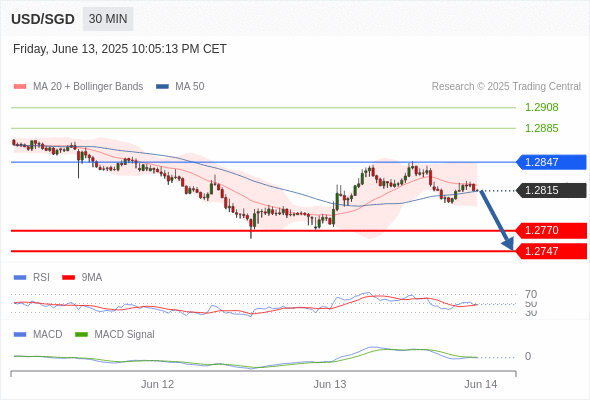Click the RSI 70 level label
590x400 pixels.
[531, 294]
